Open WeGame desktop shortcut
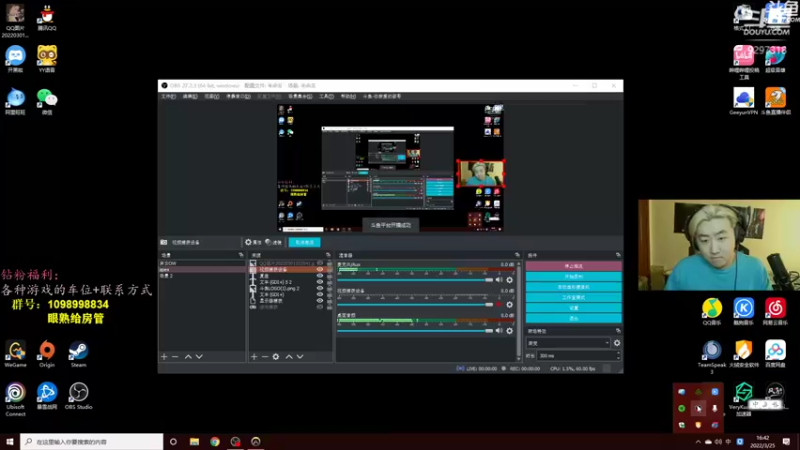 [15, 354]
